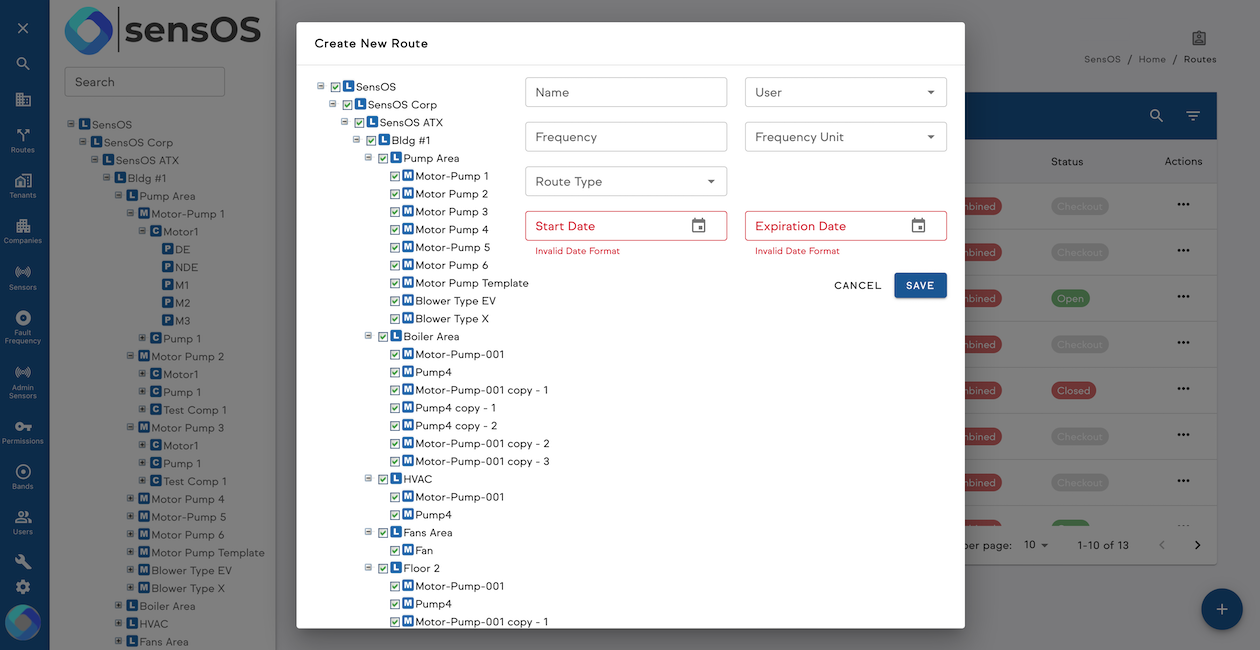Open the Frequency Unit dropdown
This screenshot has height=650, width=1260.
(846, 137)
